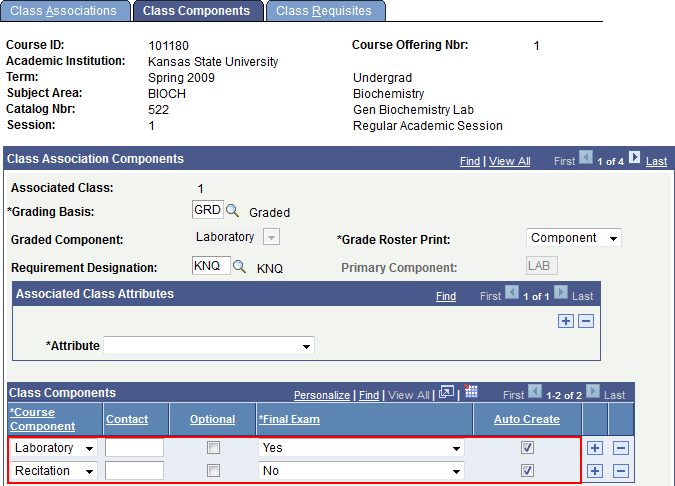
Task: Select the Course ID value 101180
Action: point(168,46)
